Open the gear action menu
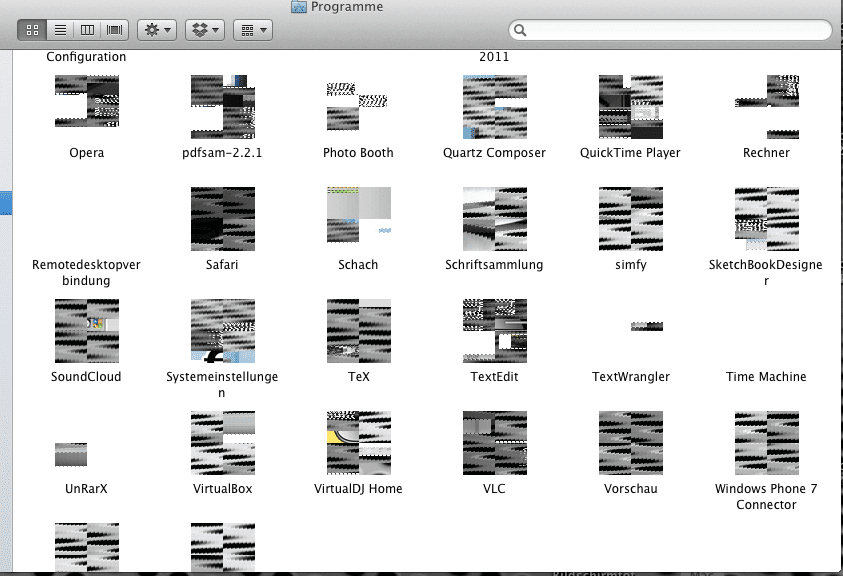Viewport: 843px width, 576px height. 157,30
